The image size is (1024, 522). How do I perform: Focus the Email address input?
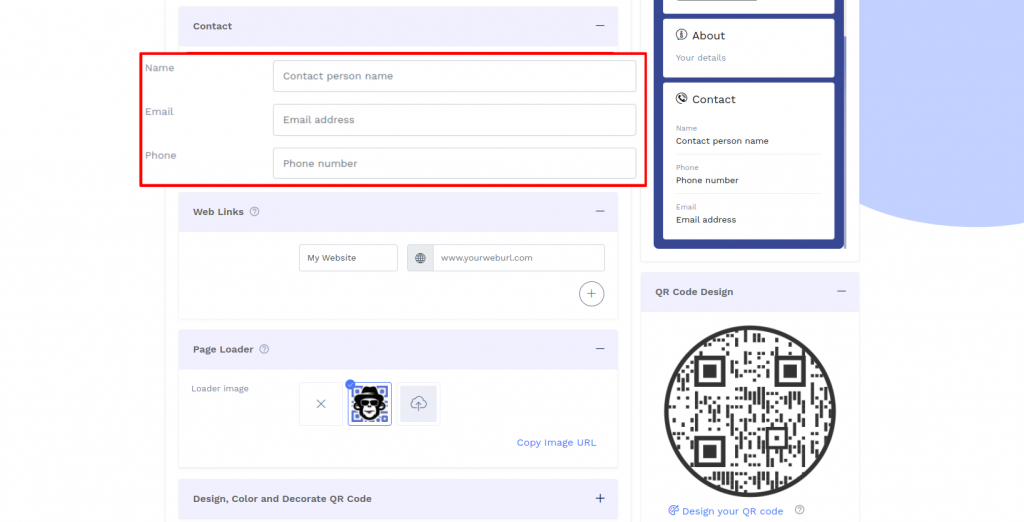click(454, 120)
